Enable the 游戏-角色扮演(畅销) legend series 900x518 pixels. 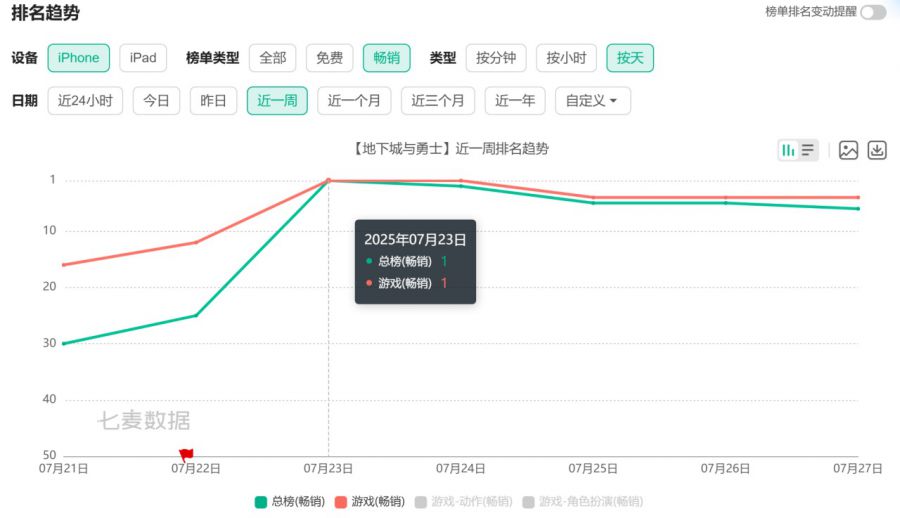pos(583,502)
